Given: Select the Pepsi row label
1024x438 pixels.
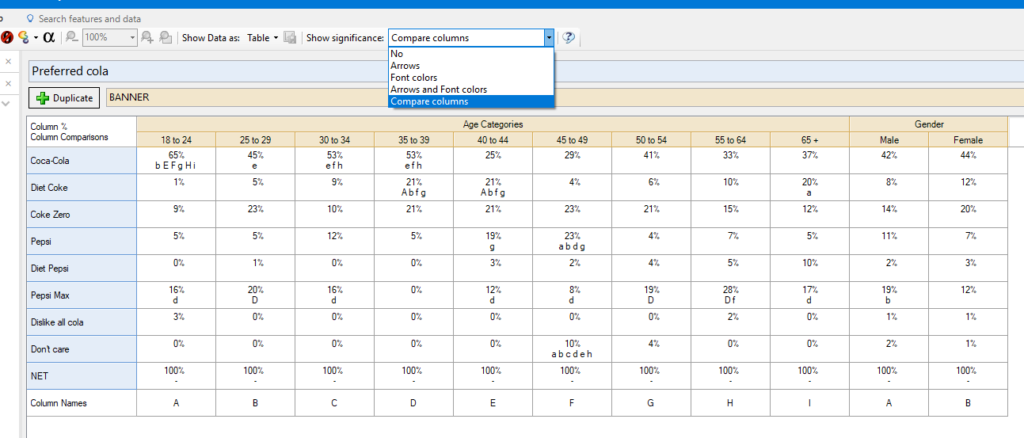Looking at the screenshot, I should click(82, 242).
